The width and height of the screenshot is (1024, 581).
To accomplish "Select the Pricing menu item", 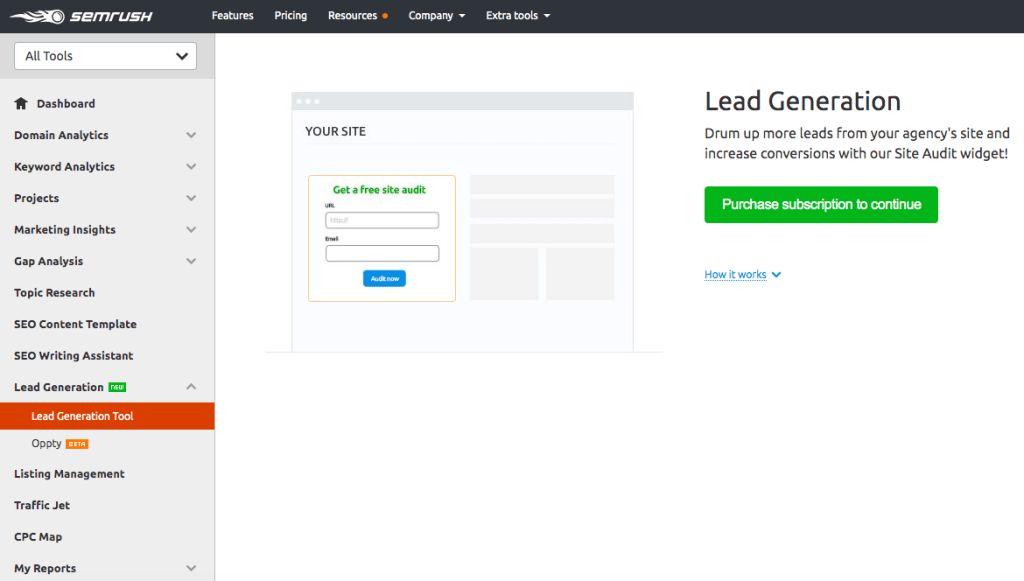I will (290, 15).
